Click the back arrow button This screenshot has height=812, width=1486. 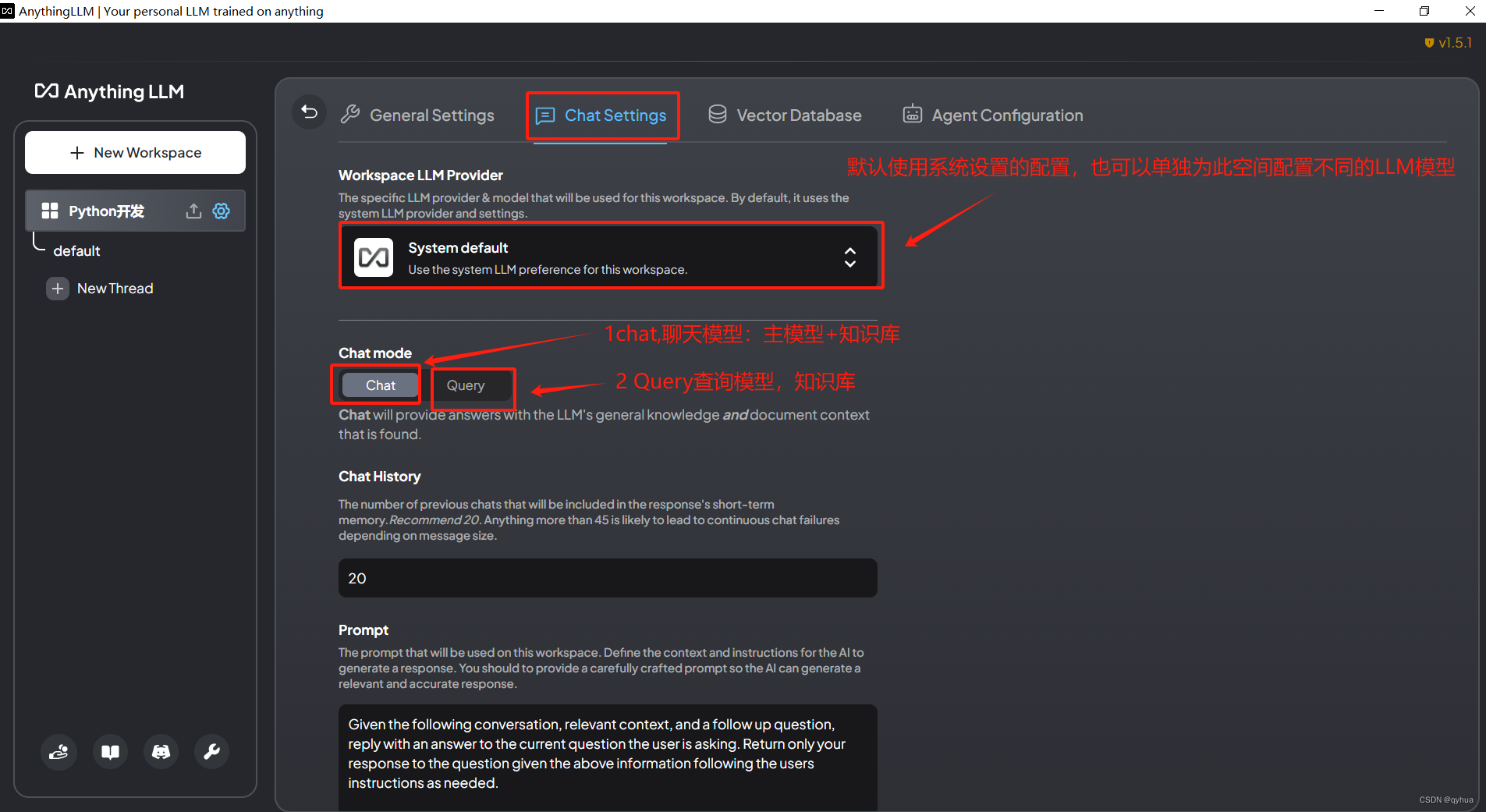click(x=310, y=112)
